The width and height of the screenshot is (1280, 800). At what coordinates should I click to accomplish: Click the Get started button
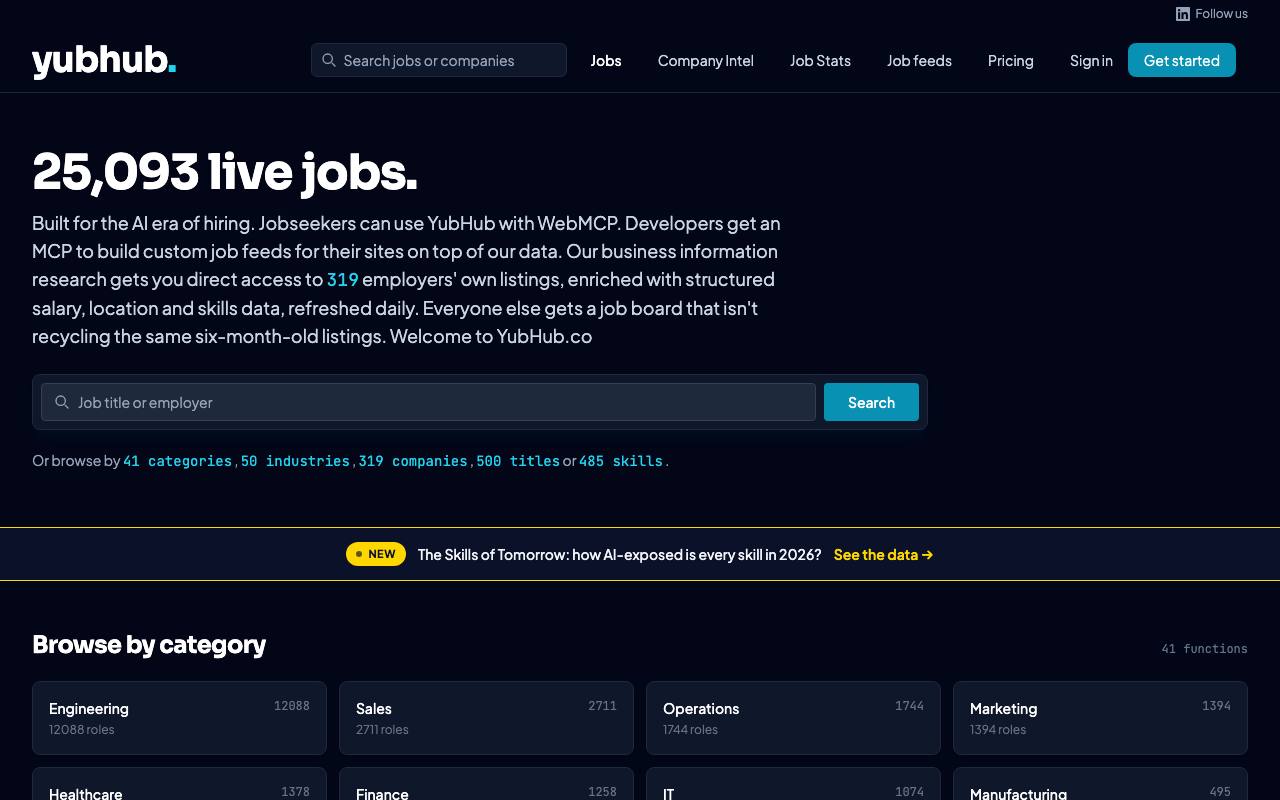click(x=1182, y=60)
